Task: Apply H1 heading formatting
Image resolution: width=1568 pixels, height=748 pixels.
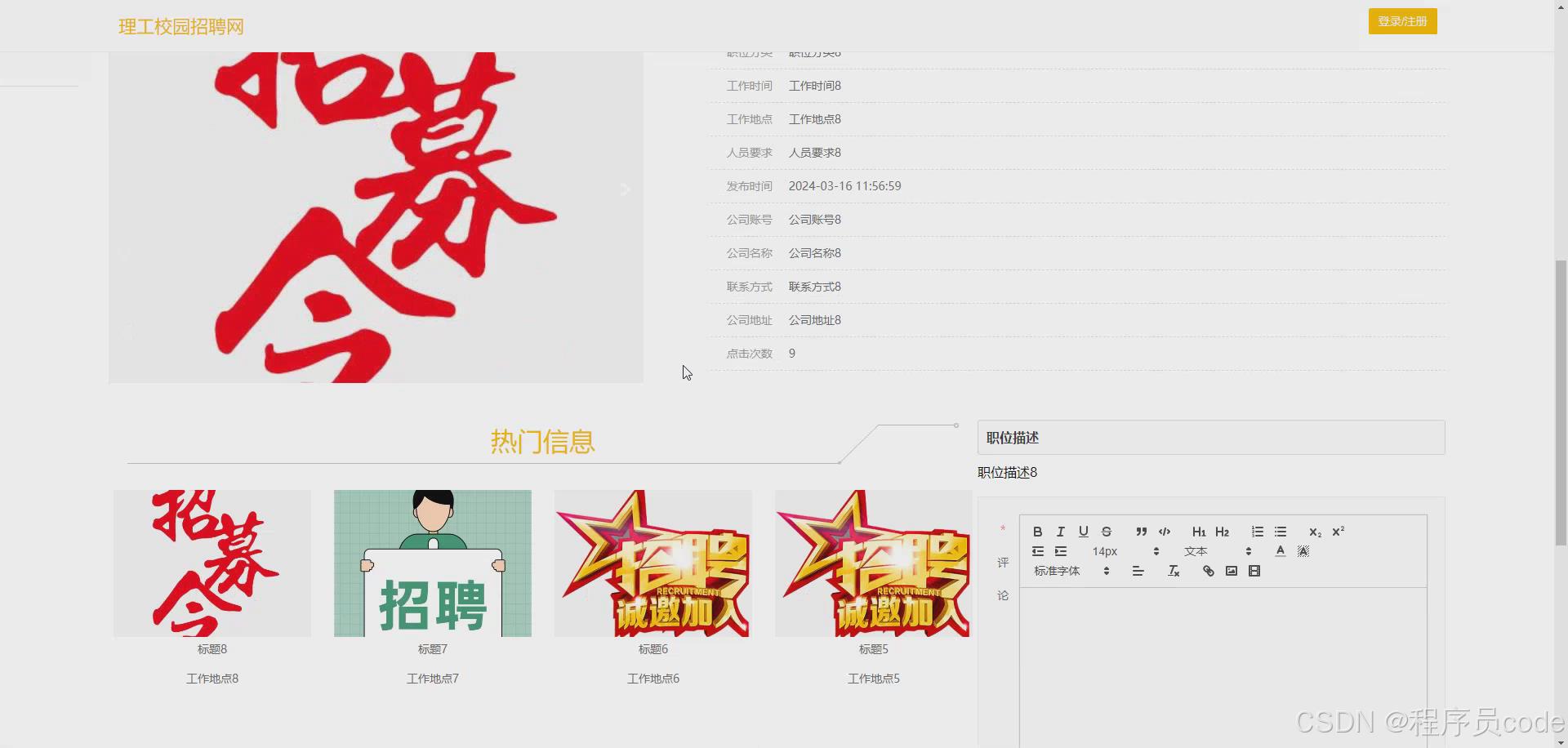Action: pyautogui.click(x=1198, y=532)
